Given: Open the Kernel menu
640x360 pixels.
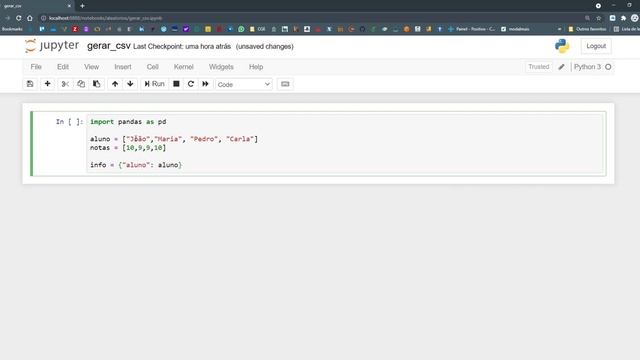Looking at the screenshot, I should pos(184,67).
